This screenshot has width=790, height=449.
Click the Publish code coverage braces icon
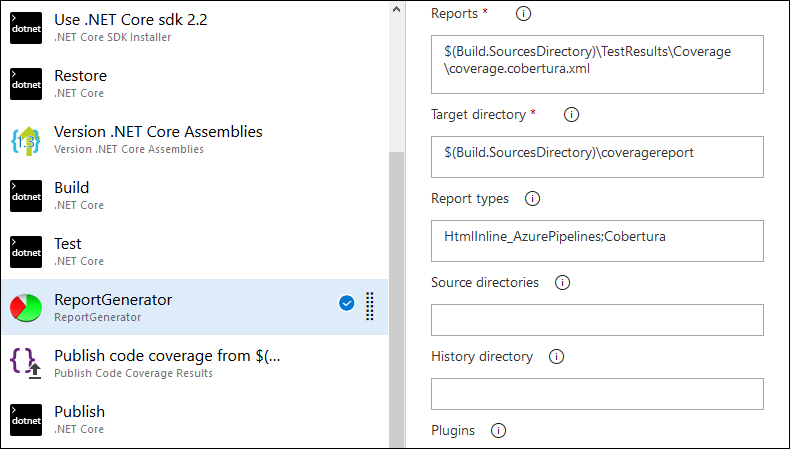click(x=26, y=363)
